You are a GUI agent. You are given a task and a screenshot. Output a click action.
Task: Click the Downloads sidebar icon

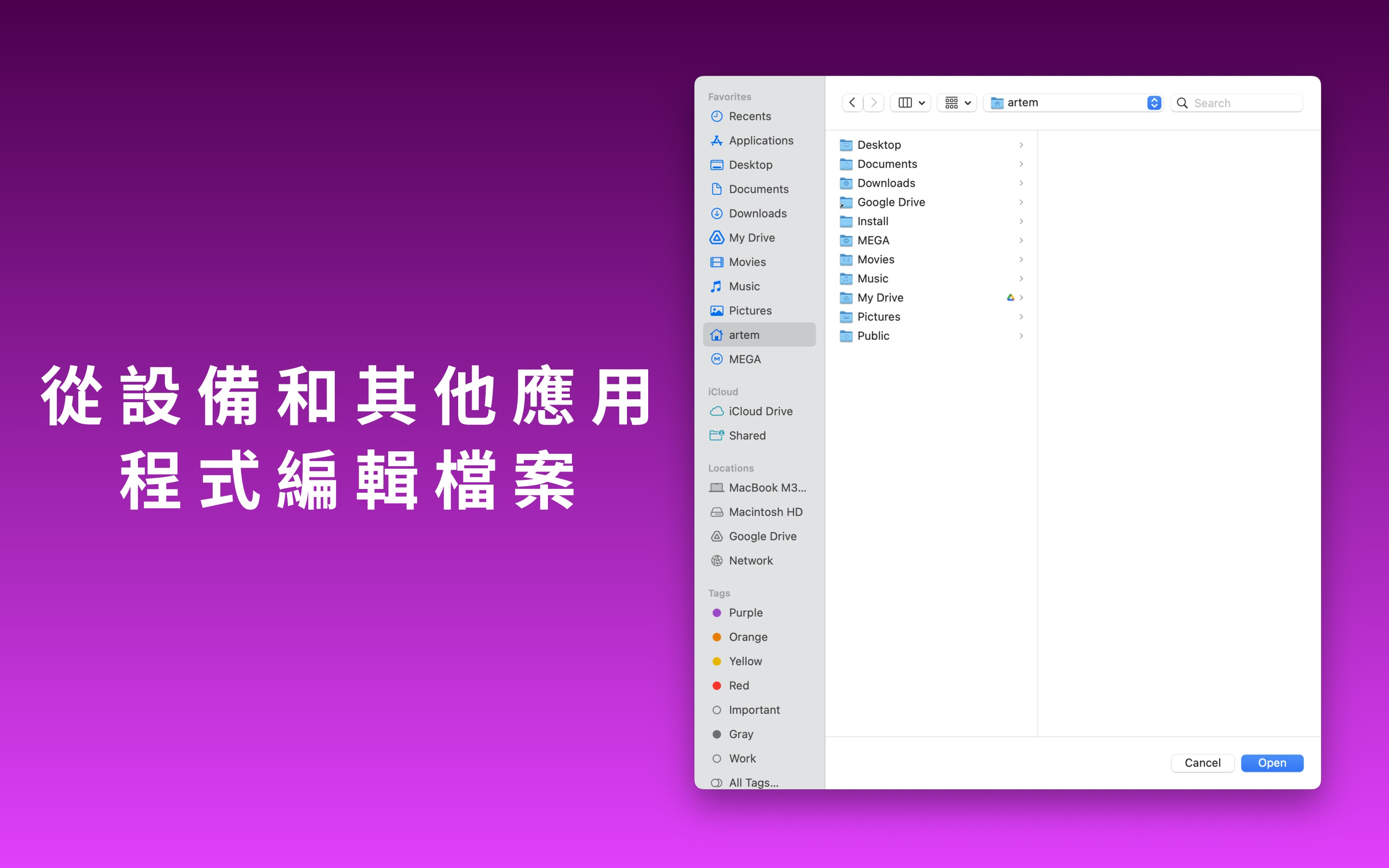(x=716, y=214)
